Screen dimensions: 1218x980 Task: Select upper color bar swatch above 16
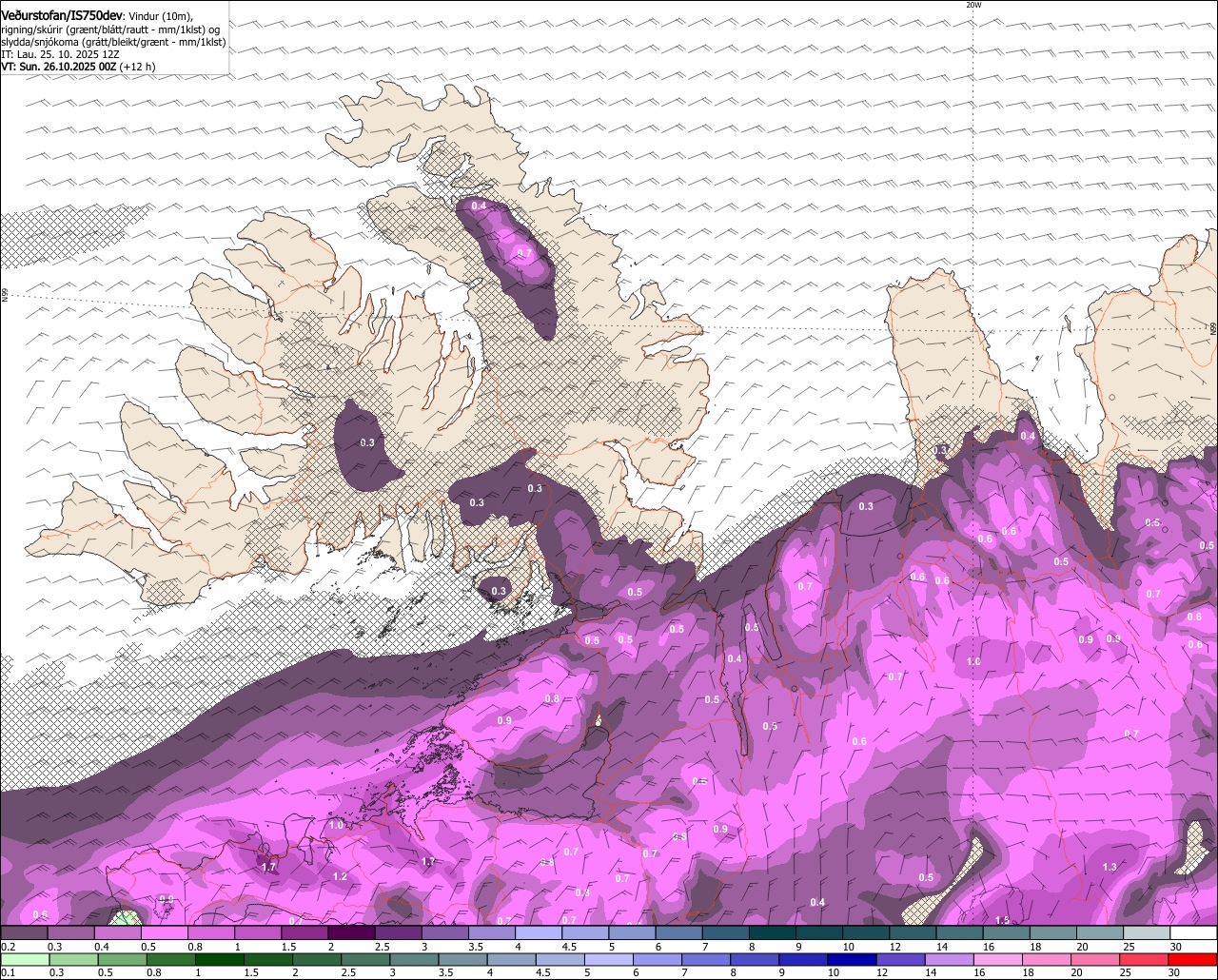[x=1007, y=932]
